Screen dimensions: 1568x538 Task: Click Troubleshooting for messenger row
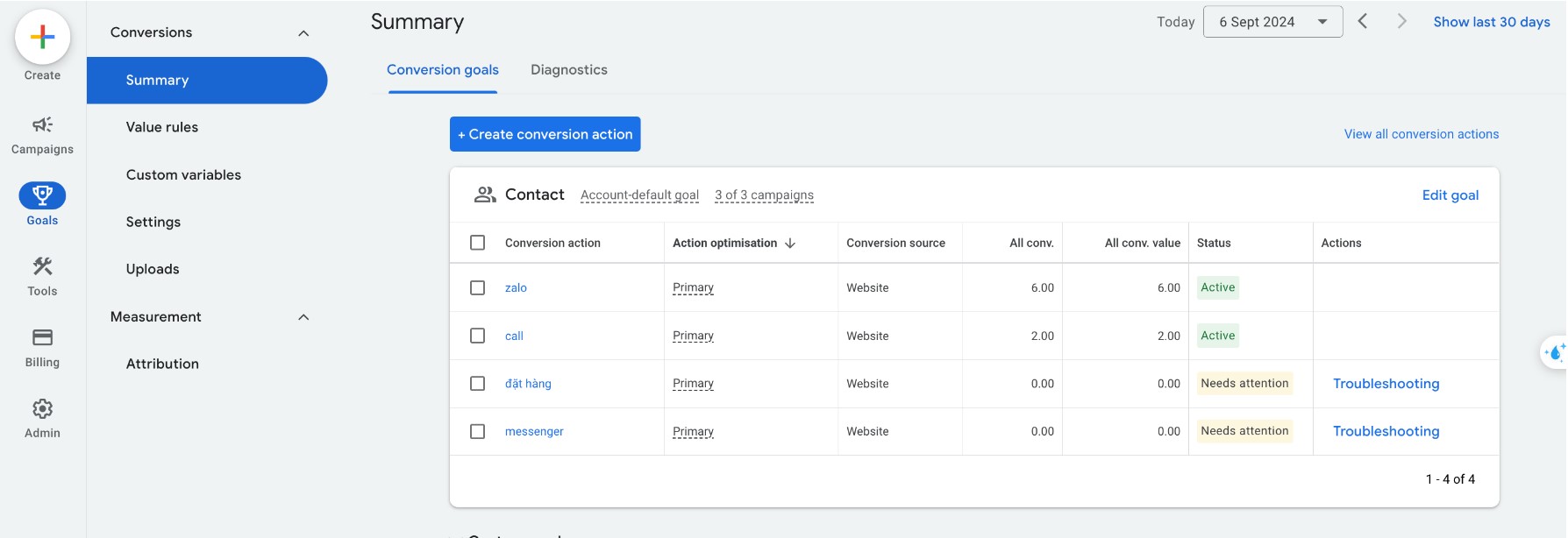click(x=1386, y=431)
